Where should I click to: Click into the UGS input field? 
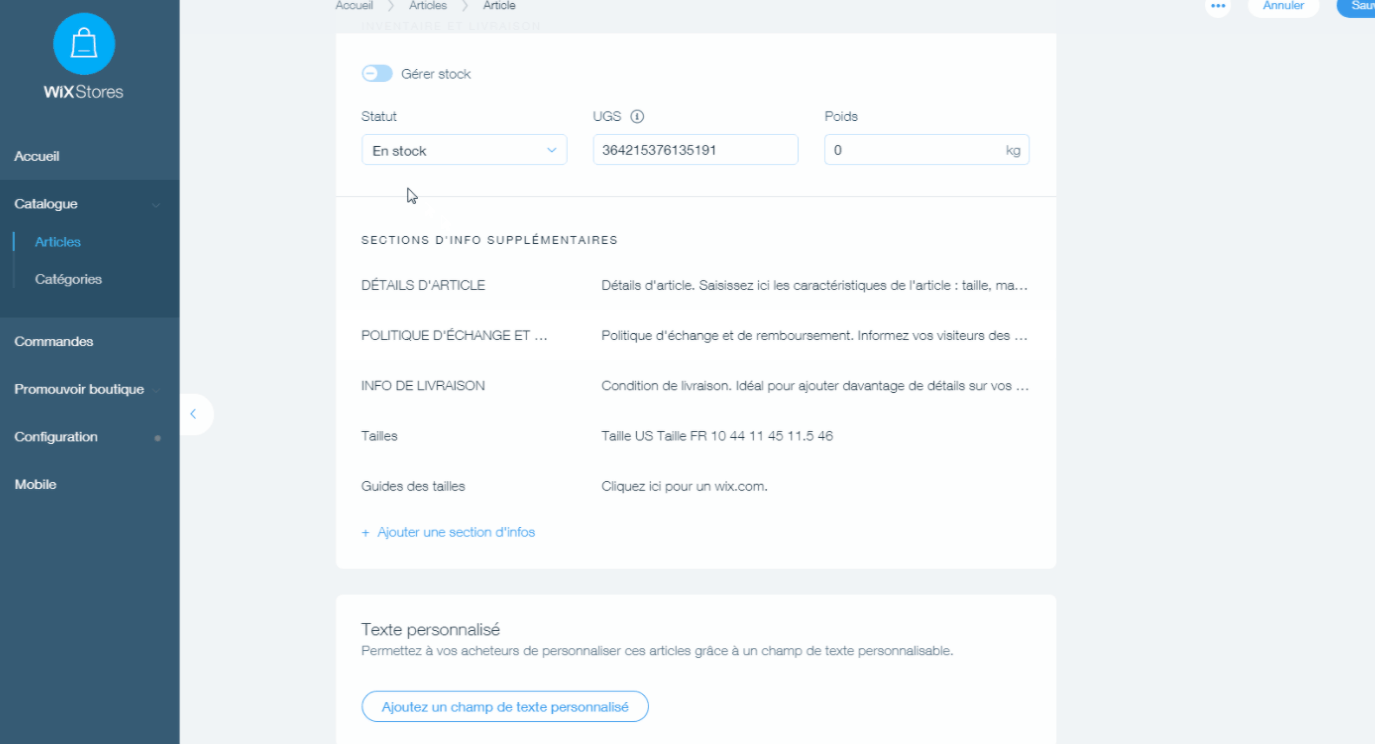(x=695, y=150)
